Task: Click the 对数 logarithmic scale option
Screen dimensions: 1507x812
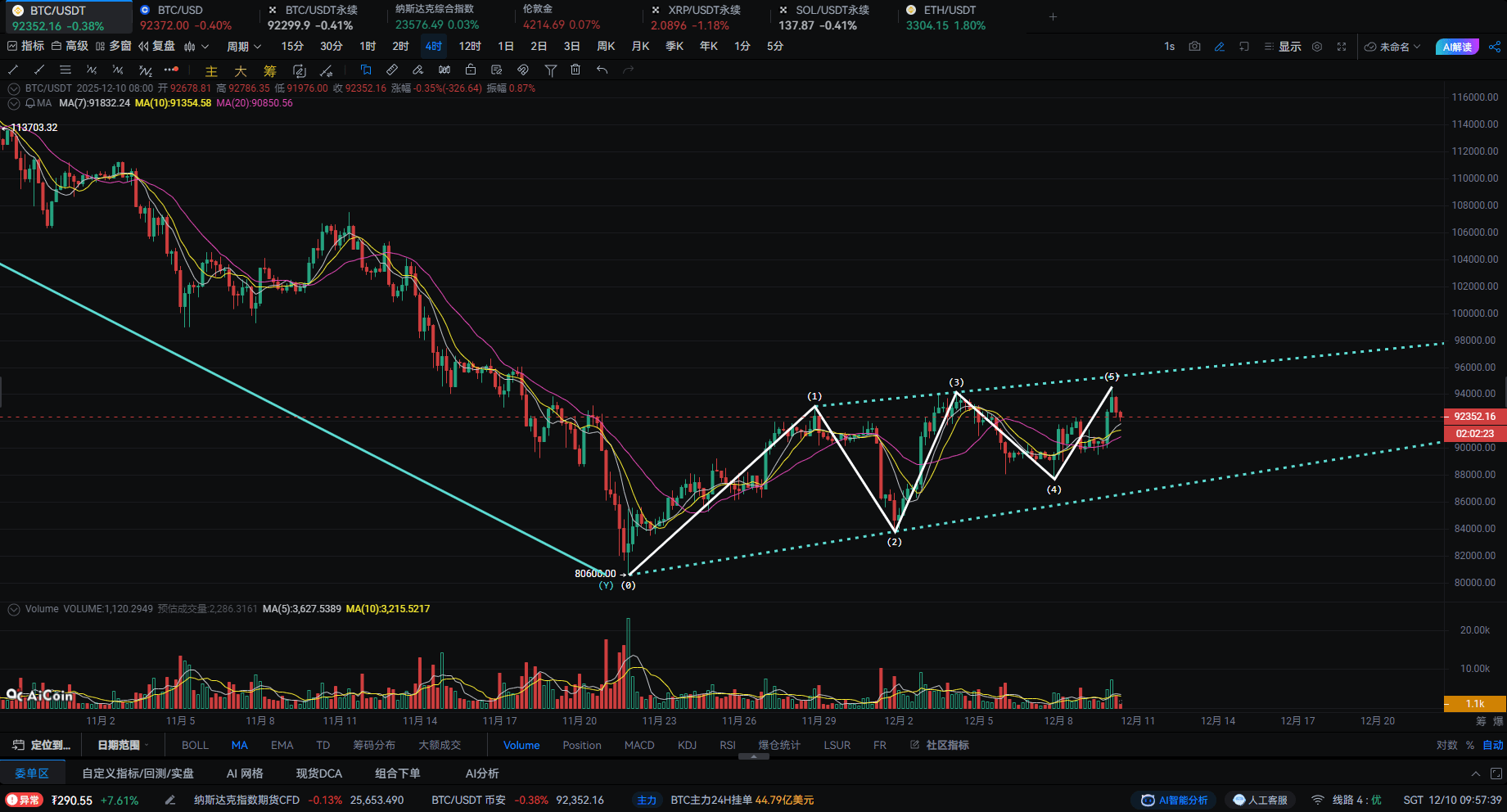Action: (x=1446, y=745)
